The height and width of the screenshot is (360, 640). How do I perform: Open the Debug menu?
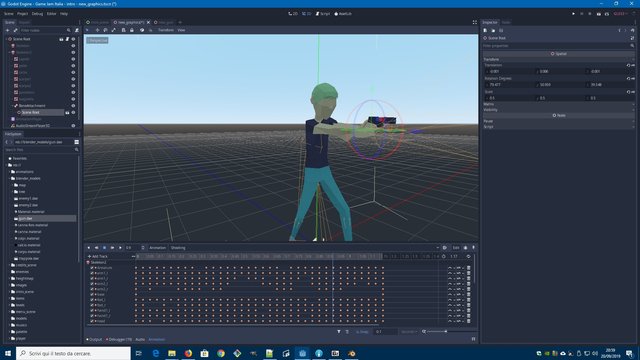(37, 13)
